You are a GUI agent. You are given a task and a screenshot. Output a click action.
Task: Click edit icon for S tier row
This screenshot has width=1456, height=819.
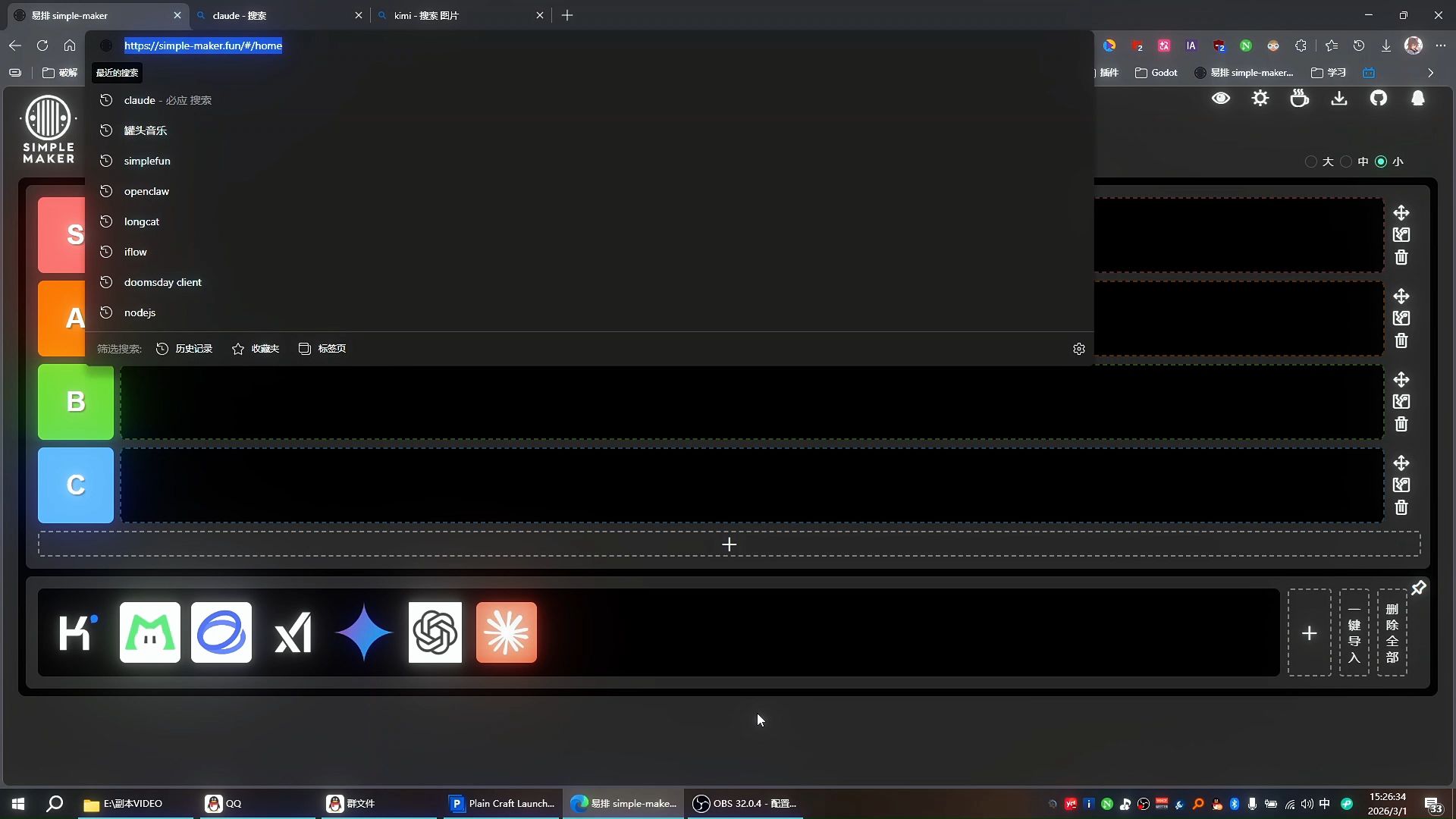click(1401, 235)
